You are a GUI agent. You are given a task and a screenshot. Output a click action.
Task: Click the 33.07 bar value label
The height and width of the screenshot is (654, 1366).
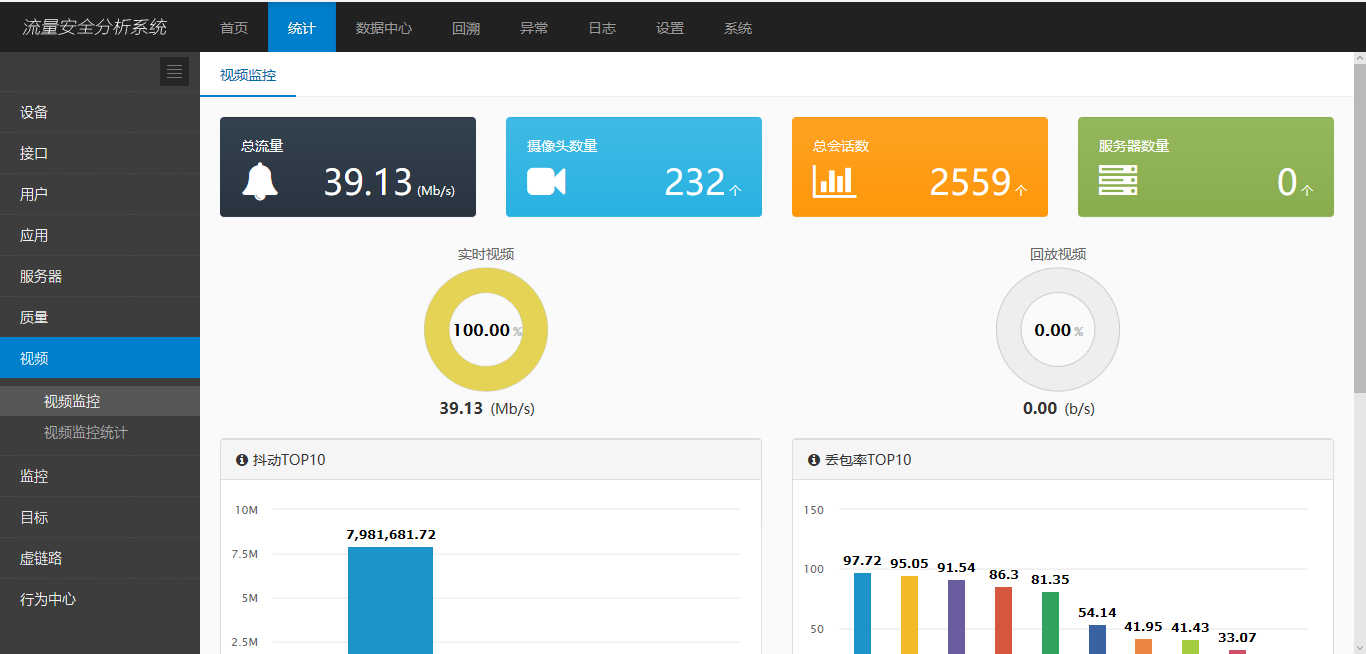pyautogui.click(x=1237, y=638)
